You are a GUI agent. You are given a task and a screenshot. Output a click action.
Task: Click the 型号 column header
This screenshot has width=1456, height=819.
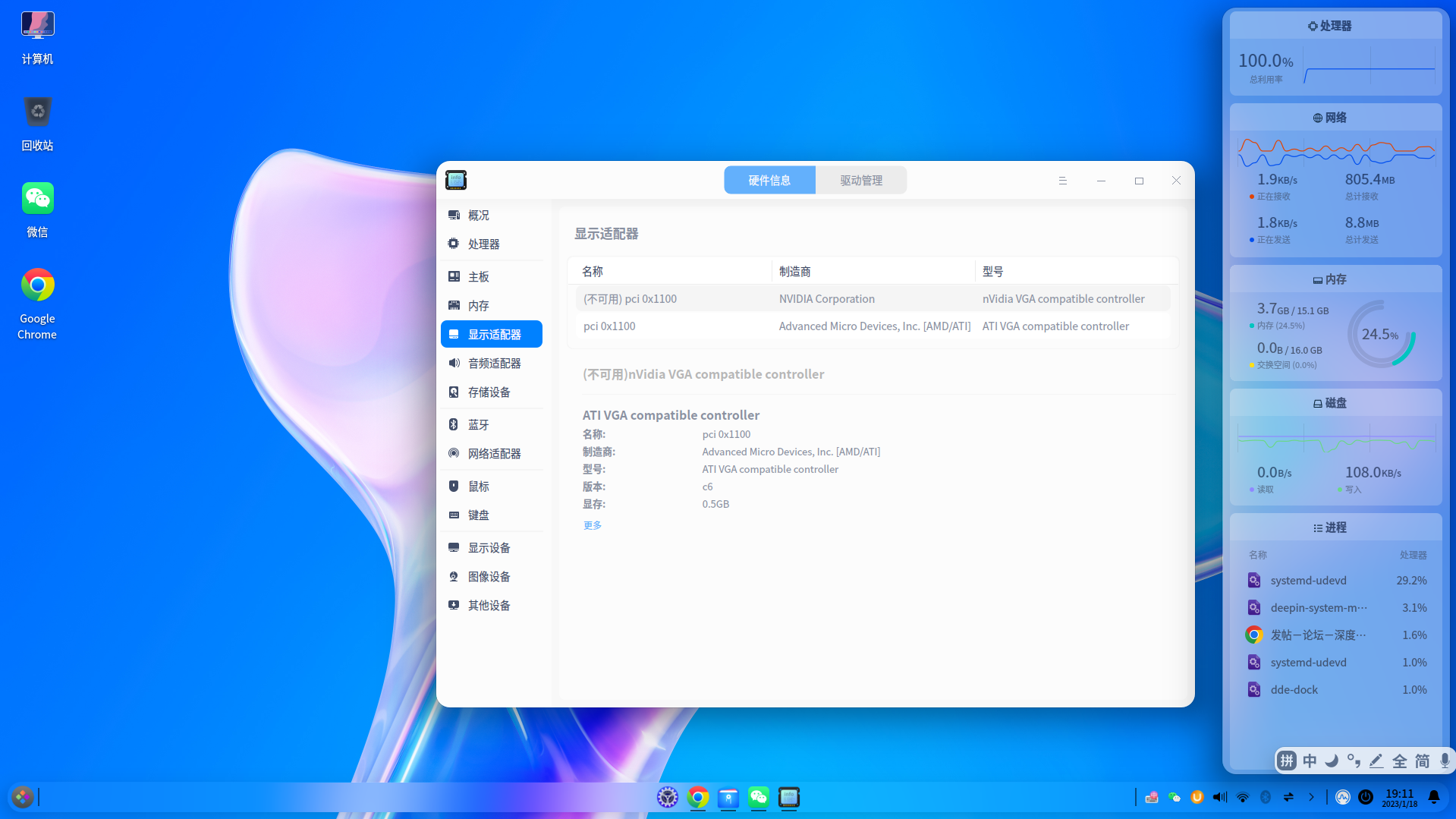[1077, 271]
